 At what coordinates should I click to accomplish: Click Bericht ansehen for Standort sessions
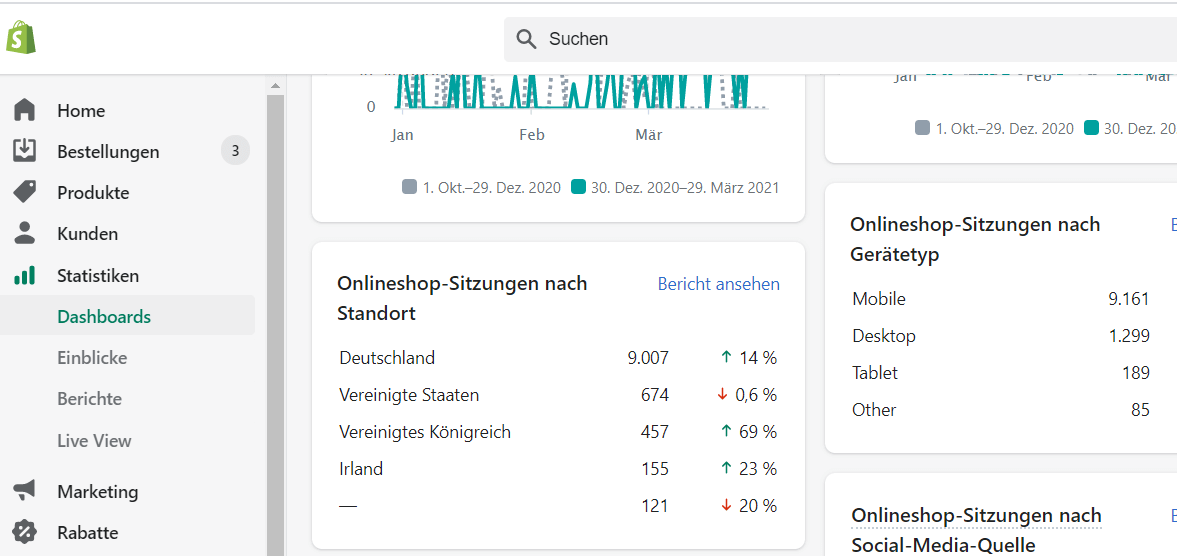pyautogui.click(x=718, y=284)
